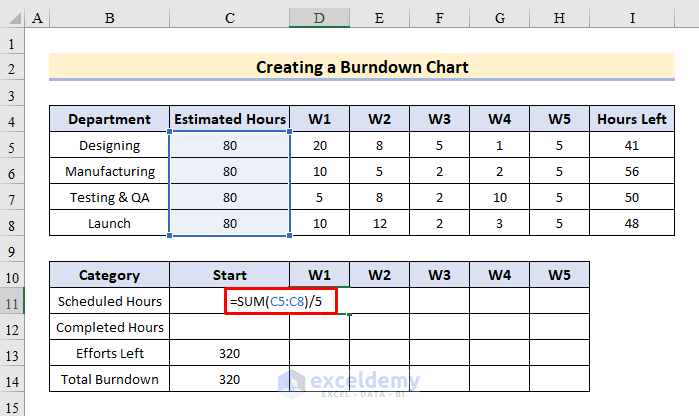Click column I header
Viewport: 699px width, 416px height.
(631, 19)
